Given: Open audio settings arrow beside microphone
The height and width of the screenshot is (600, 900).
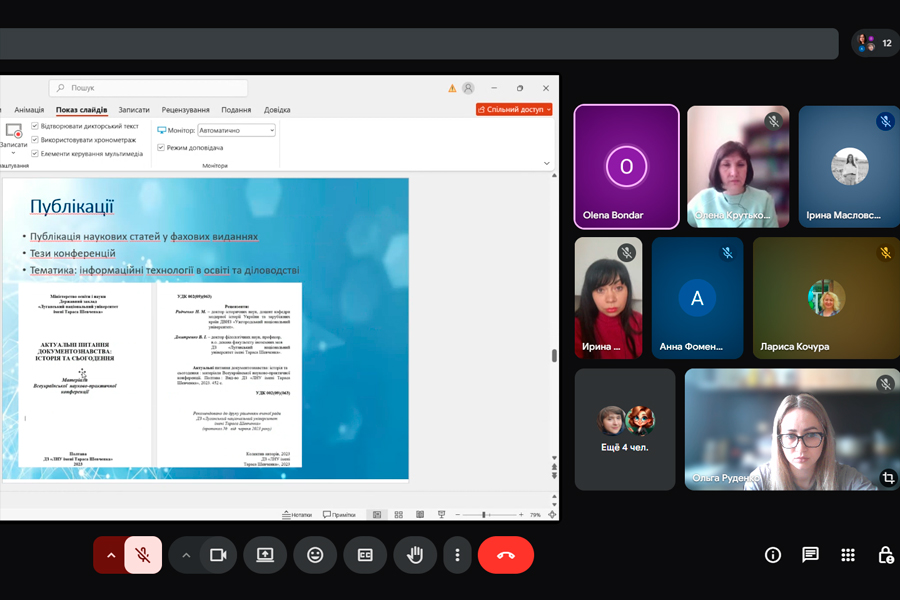Looking at the screenshot, I should pyautogui.click(x=111, y=555).
